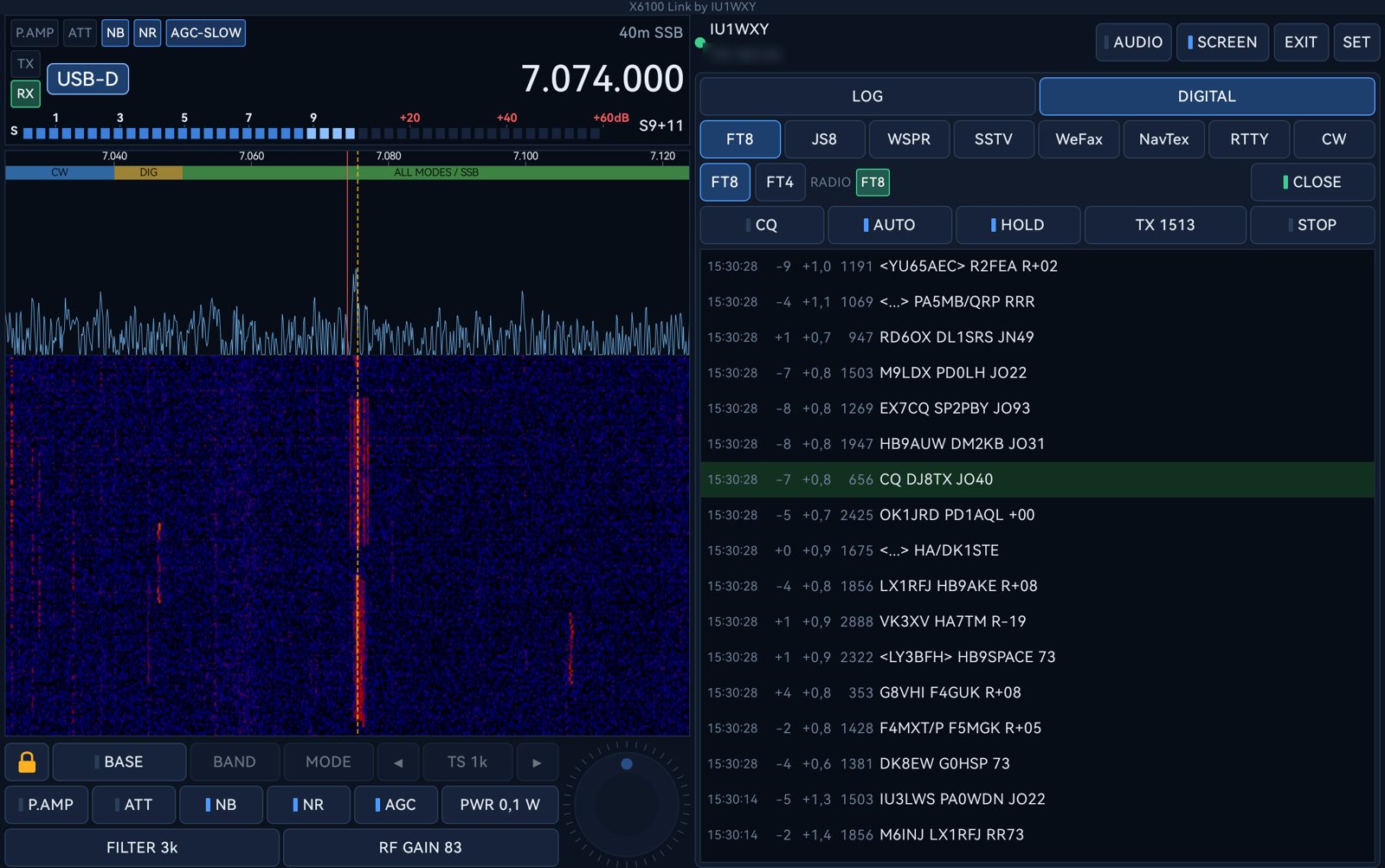Adjust PWR 0,1 W power setting

tap(499, 804)
